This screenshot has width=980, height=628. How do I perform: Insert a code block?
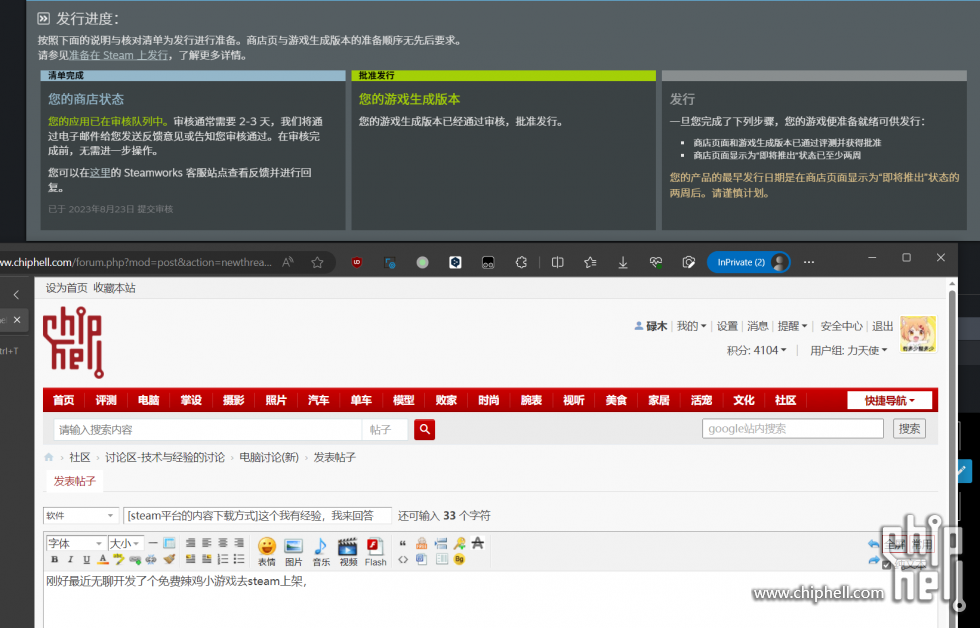[402, 559]
